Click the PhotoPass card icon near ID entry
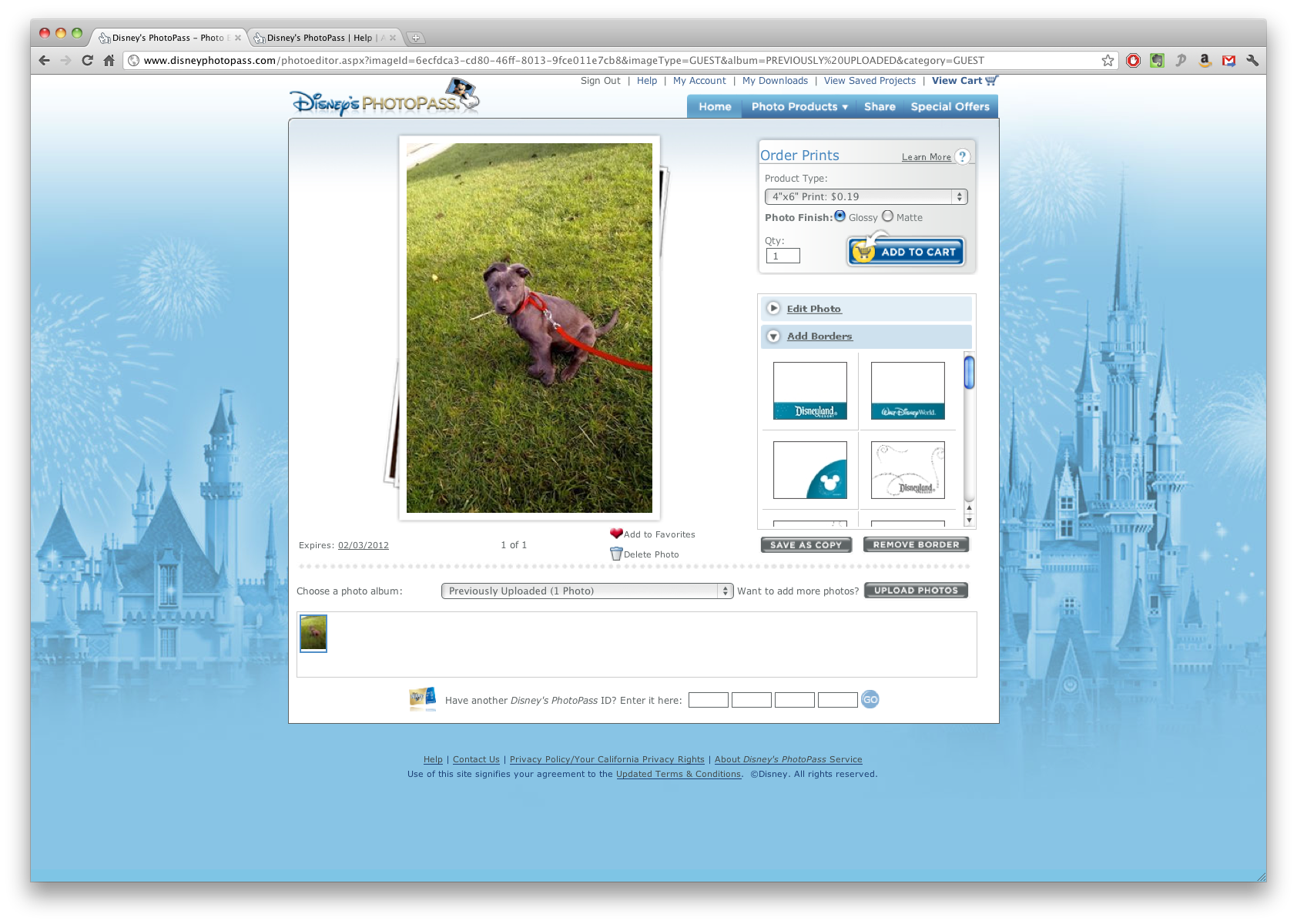Screen dimensions: 1297x924 pos(423,698)
